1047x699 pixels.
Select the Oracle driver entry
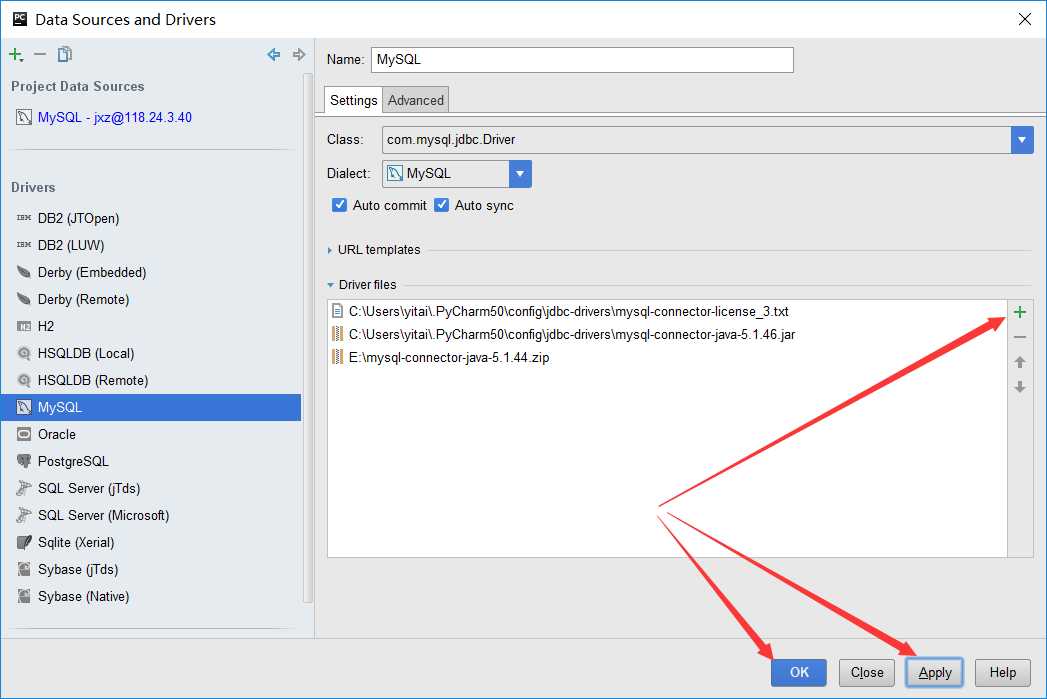tap(151, 434)
